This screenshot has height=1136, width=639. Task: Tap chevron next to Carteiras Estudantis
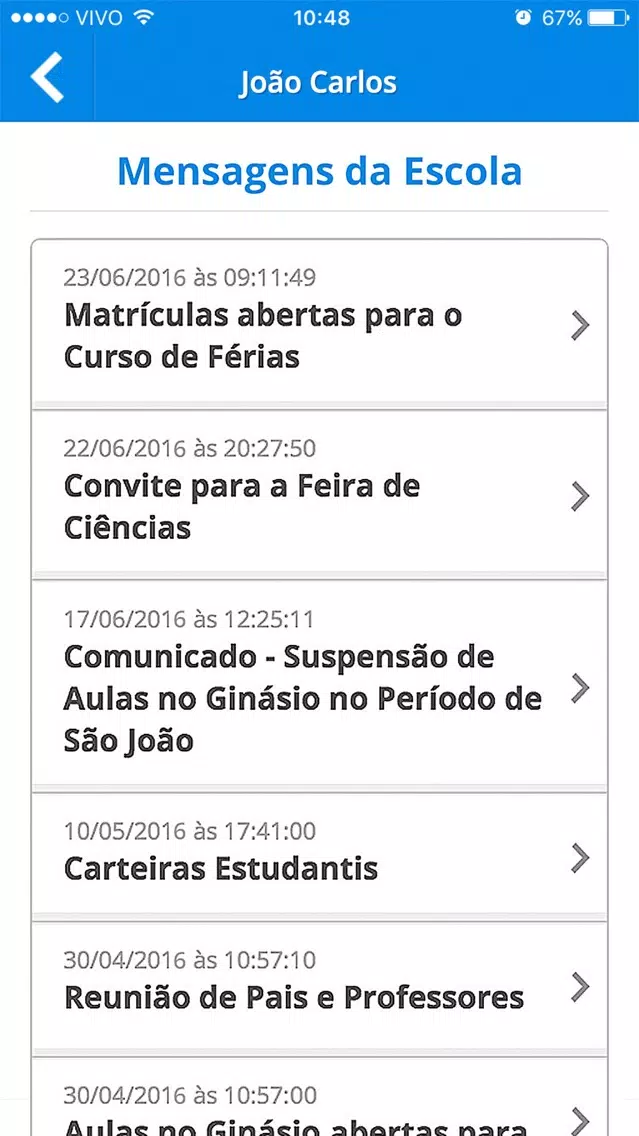tap(580, 858)
